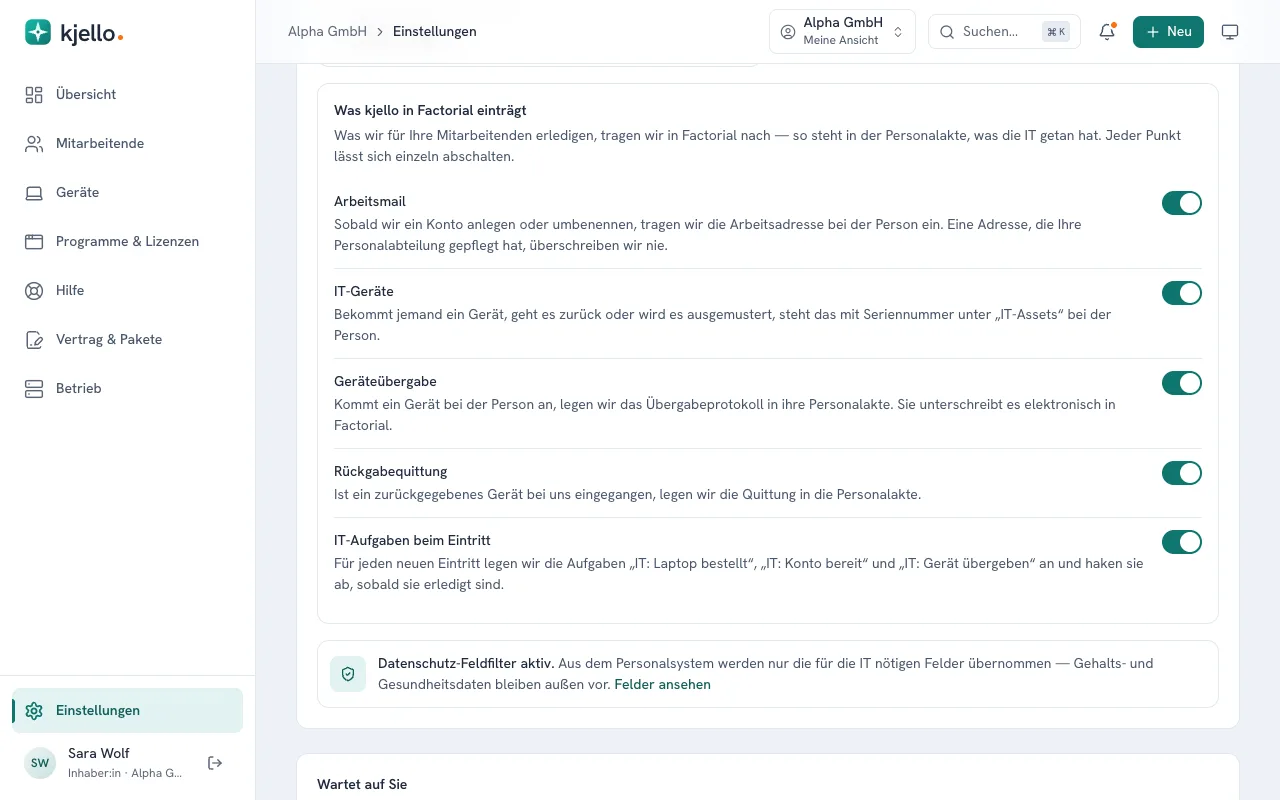Click the Datenschutz-Feldfilter aktiv text

tap(466, 663)
